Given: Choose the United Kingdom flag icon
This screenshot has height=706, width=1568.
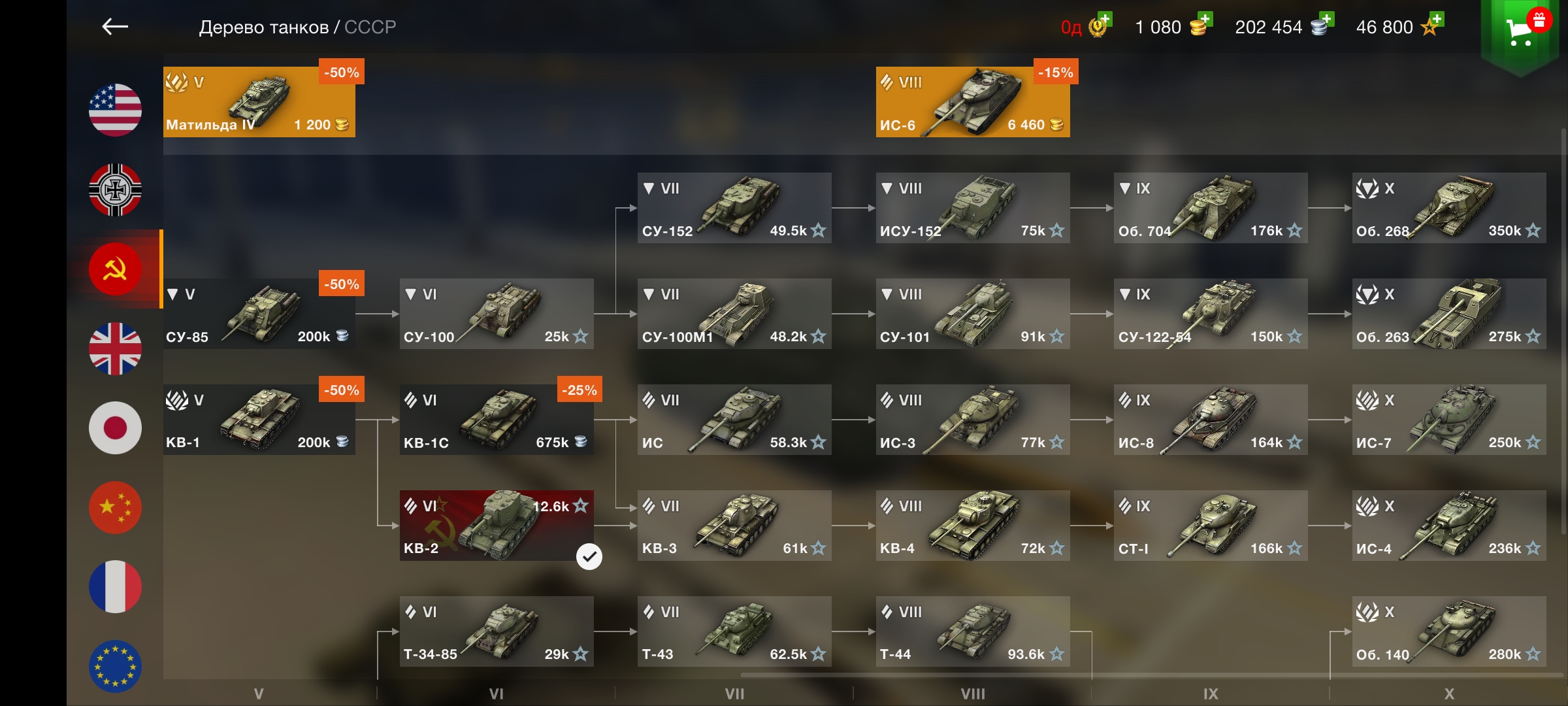Looking at the screenshot, I should 115,348.
